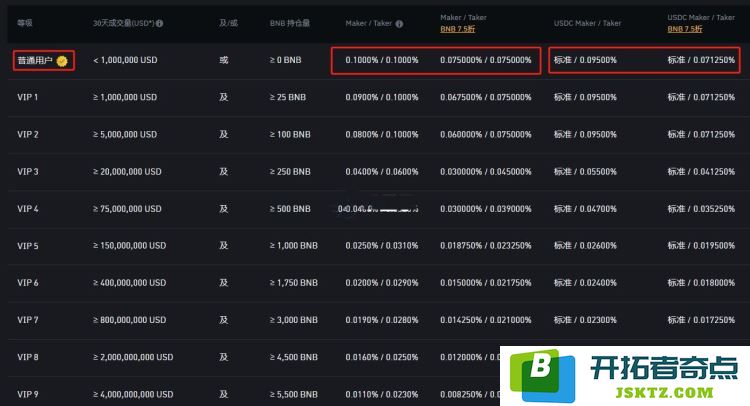
Task: Click the ≥ 100 BNB holding cell
Action: (x=290, y=134)
